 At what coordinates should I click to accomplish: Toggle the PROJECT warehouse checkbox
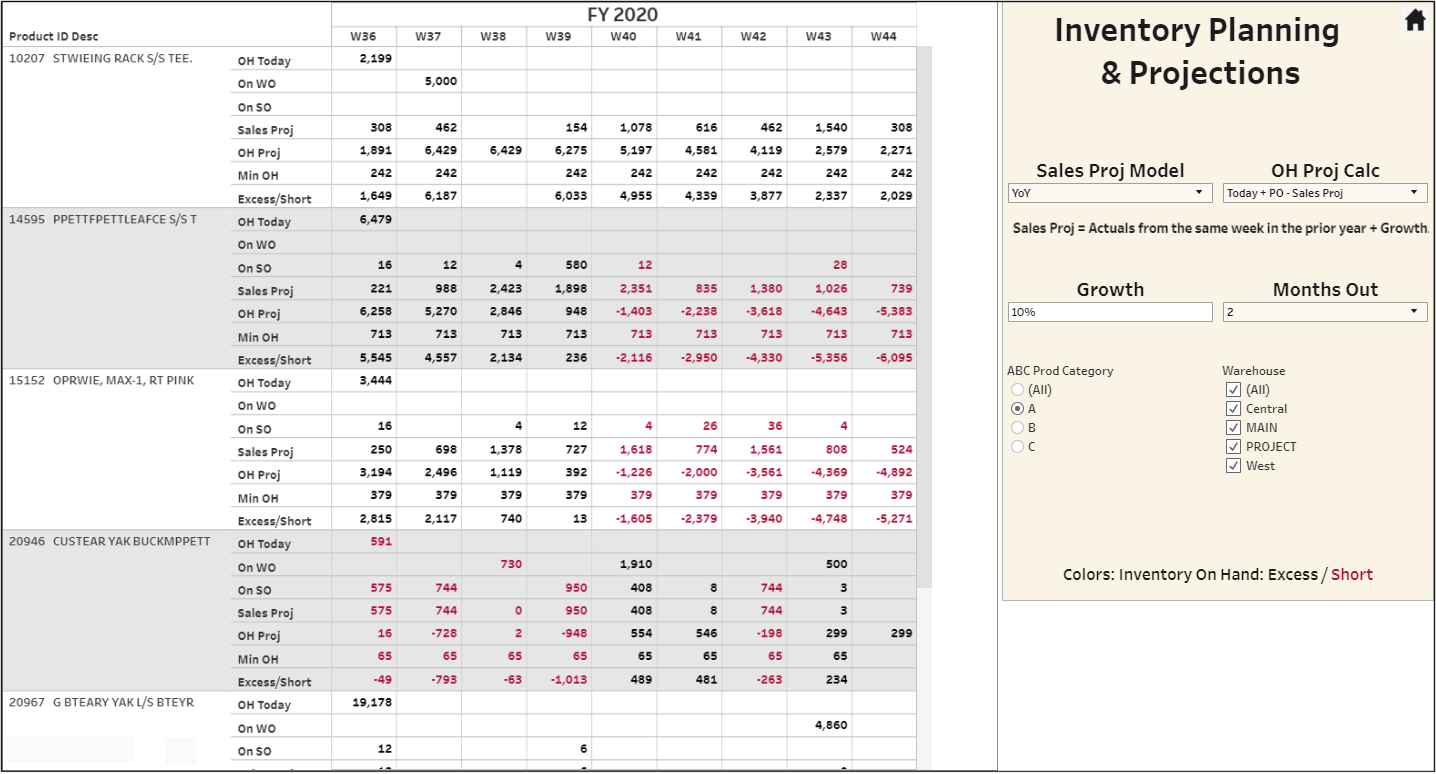click(1234, 447)
